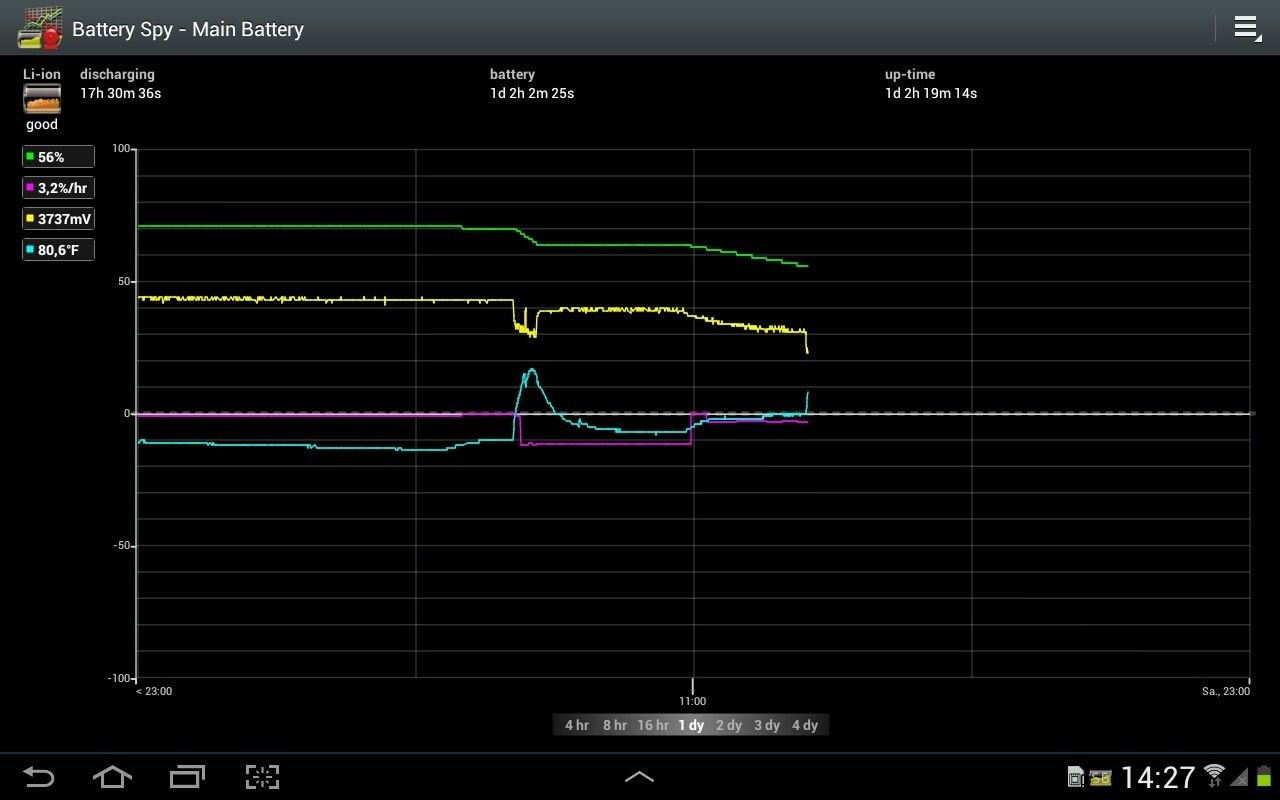Select the 3 dy time range
The width and height of the screenshot is (1280, 800).
tap(767, 725)
